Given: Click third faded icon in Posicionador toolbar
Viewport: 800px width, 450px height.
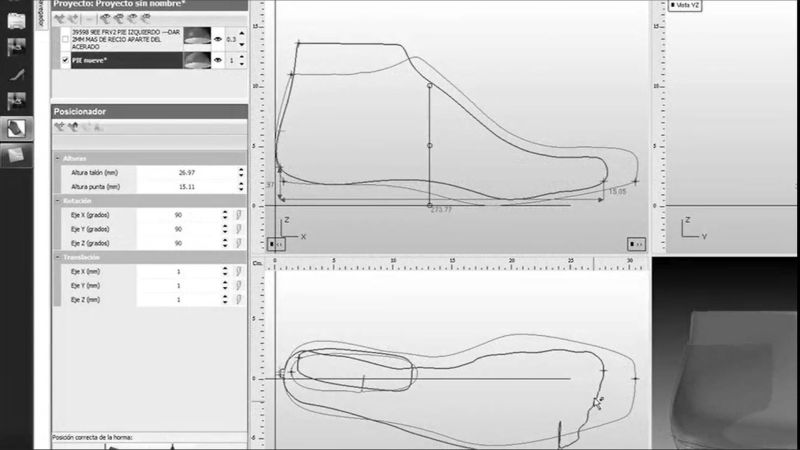Looking at the screenshot, I should 86,127.
